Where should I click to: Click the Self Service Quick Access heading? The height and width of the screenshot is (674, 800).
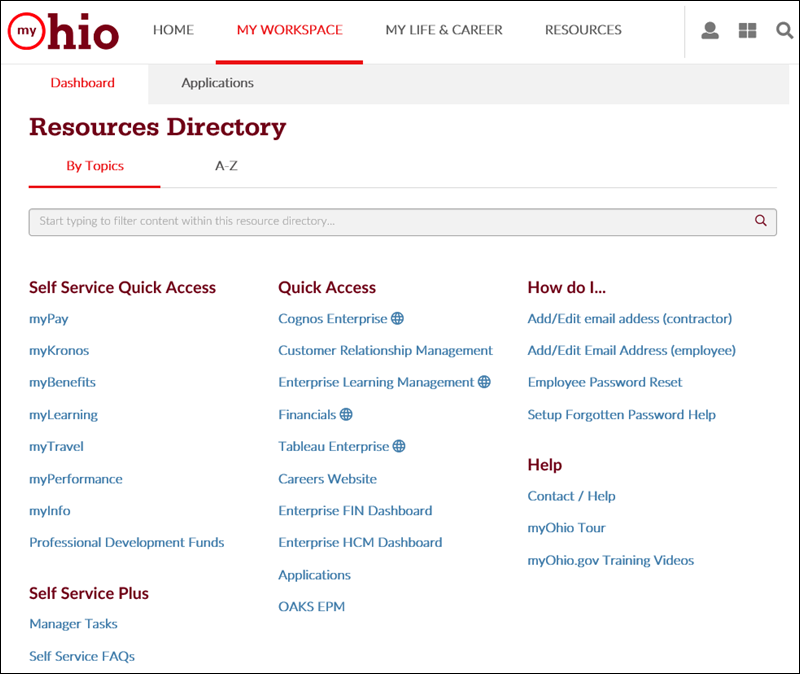122,288
